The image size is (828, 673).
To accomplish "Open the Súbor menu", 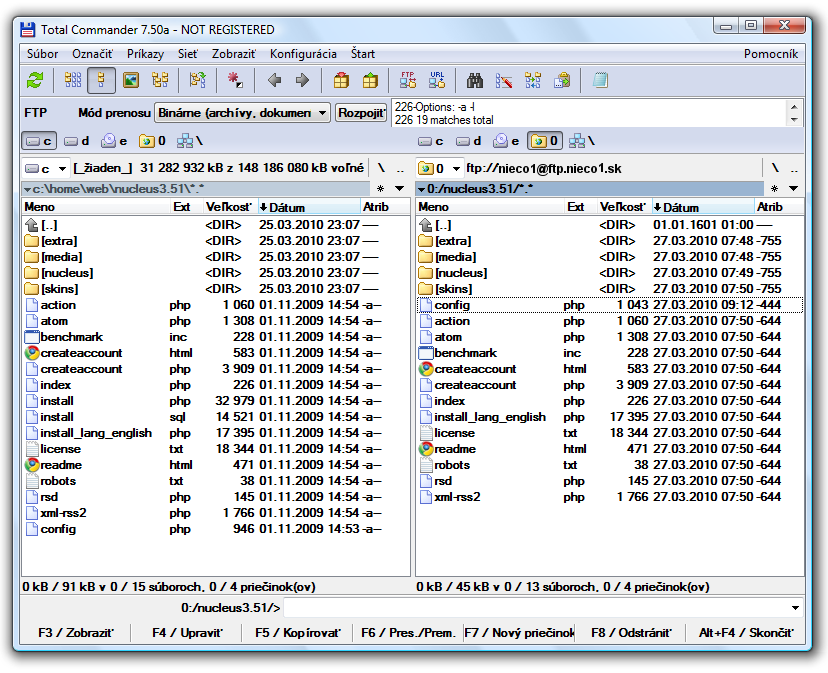I will tap(43, 54).
